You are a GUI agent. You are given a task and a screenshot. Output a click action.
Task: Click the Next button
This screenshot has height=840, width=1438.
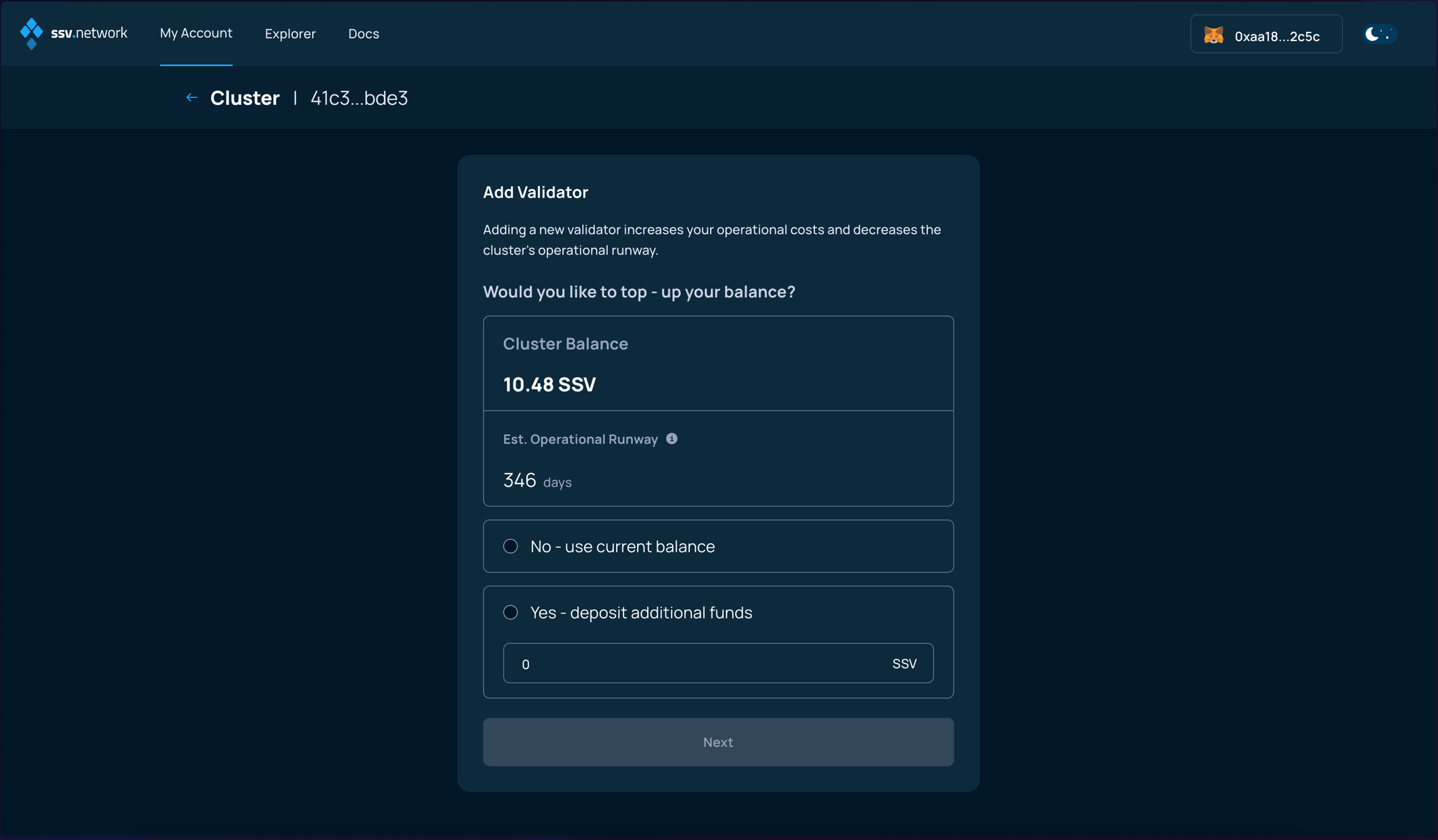click(718, 742)
